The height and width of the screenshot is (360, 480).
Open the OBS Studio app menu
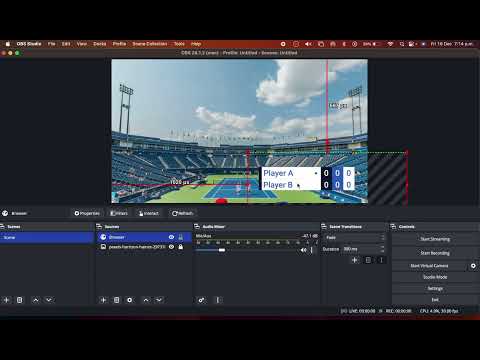pos(29,44)
